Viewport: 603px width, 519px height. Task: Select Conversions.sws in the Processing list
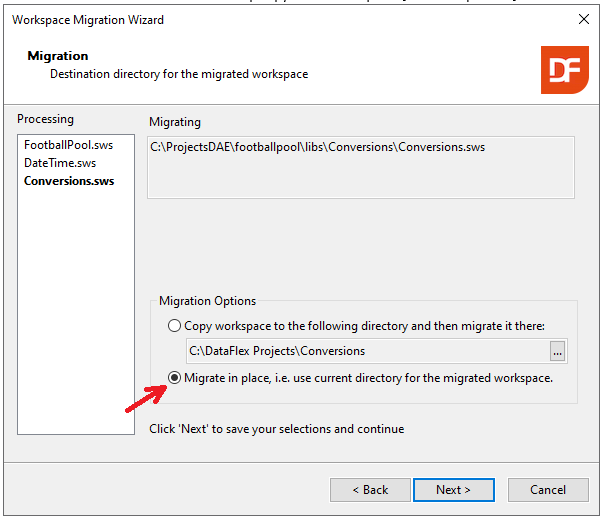(x=69, y=181)
